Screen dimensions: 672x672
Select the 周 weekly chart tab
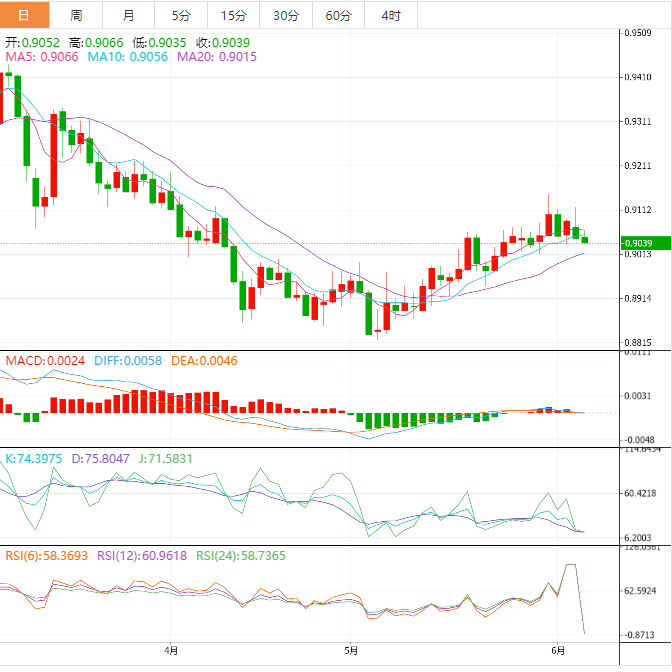[77, 15]
